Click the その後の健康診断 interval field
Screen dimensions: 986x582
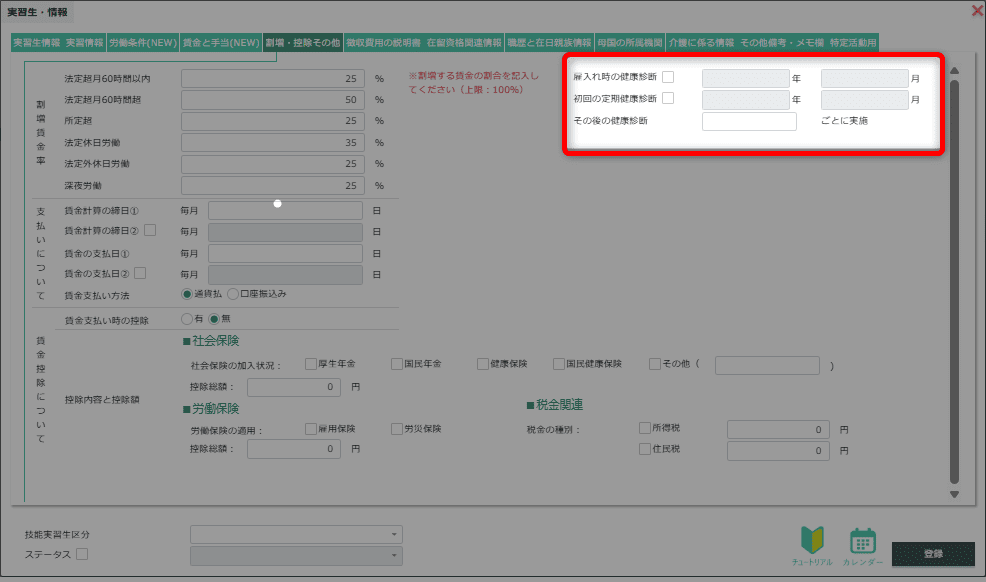(750, 121)
